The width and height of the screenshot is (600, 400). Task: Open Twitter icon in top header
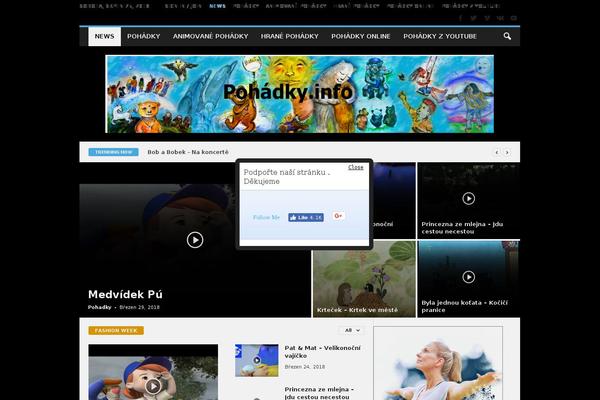pyautogui.click(x=474, y=18)
